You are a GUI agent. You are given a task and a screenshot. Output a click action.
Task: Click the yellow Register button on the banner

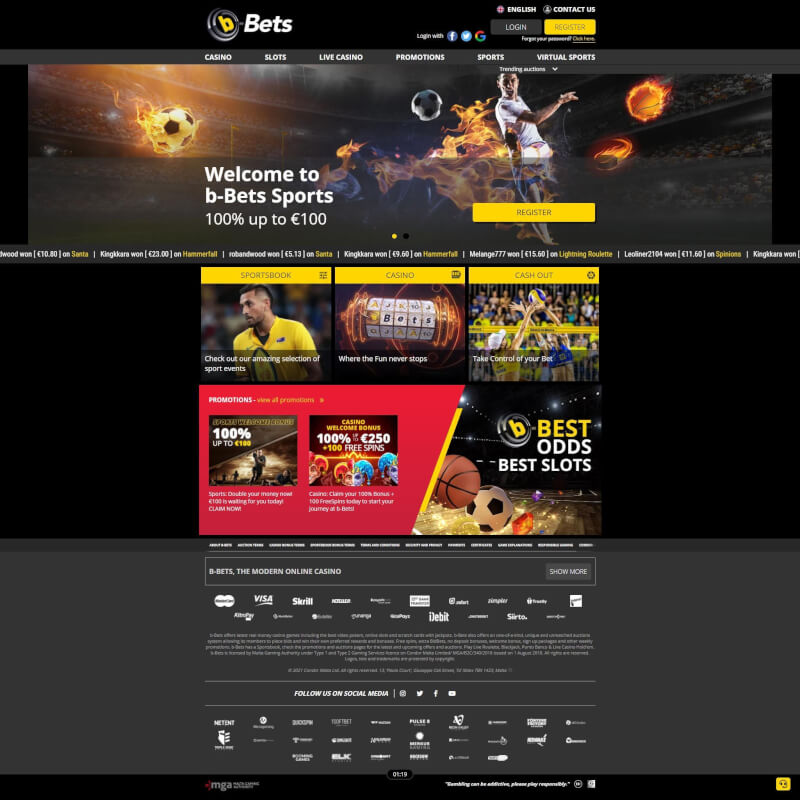tap(533, 212)
